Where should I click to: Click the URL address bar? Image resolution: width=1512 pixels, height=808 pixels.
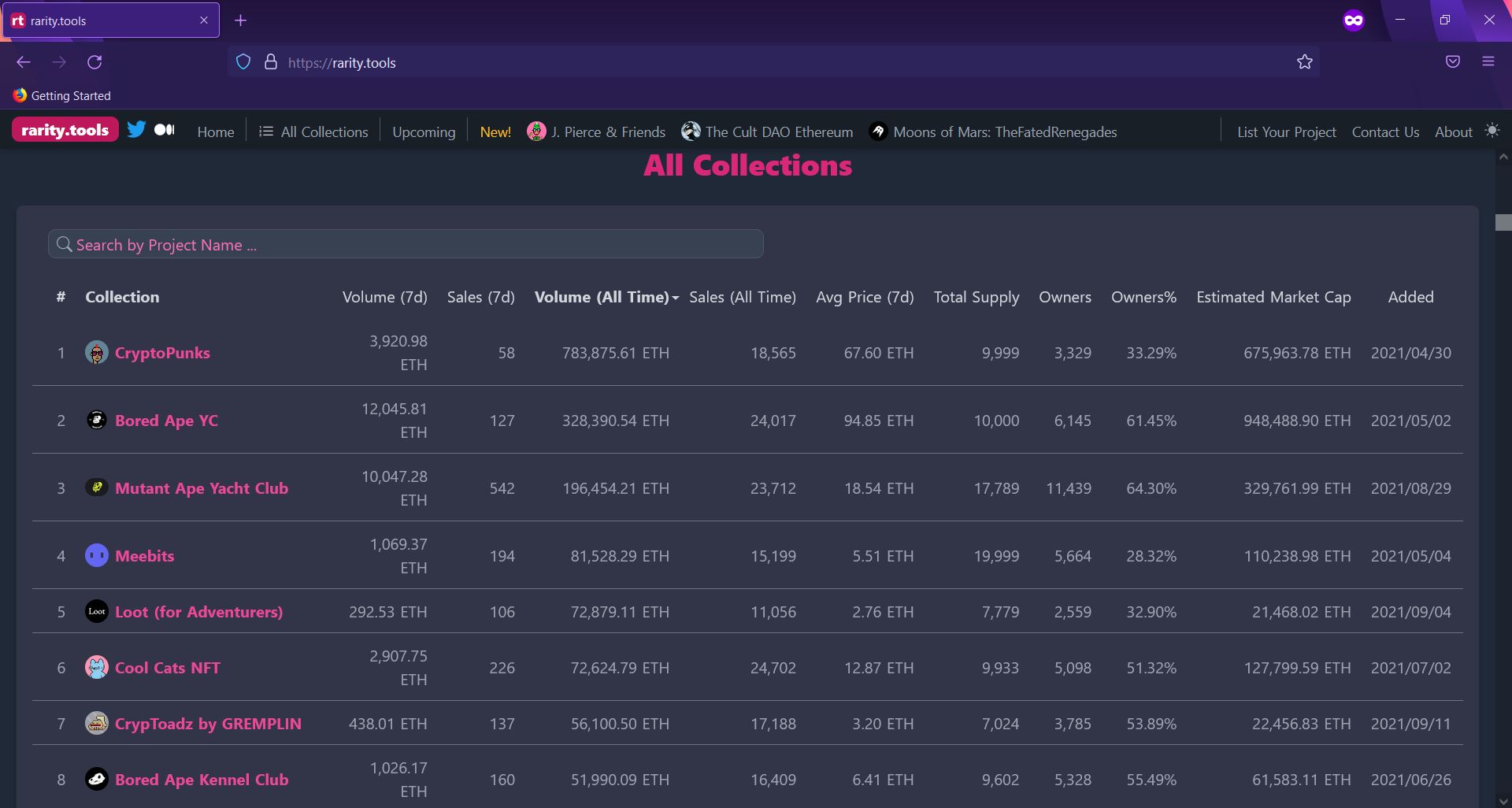[773, 62]
